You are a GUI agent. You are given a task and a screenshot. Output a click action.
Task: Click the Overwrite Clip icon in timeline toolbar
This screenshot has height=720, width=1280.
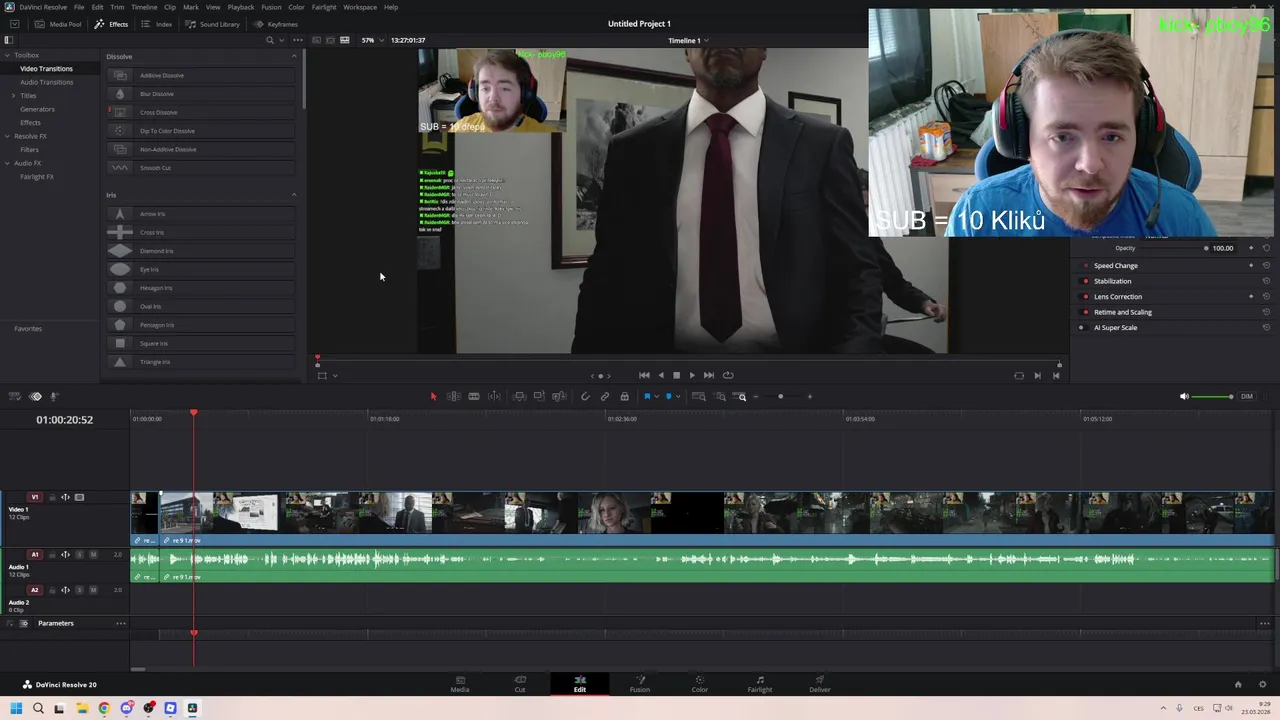[x=539, y=396]
